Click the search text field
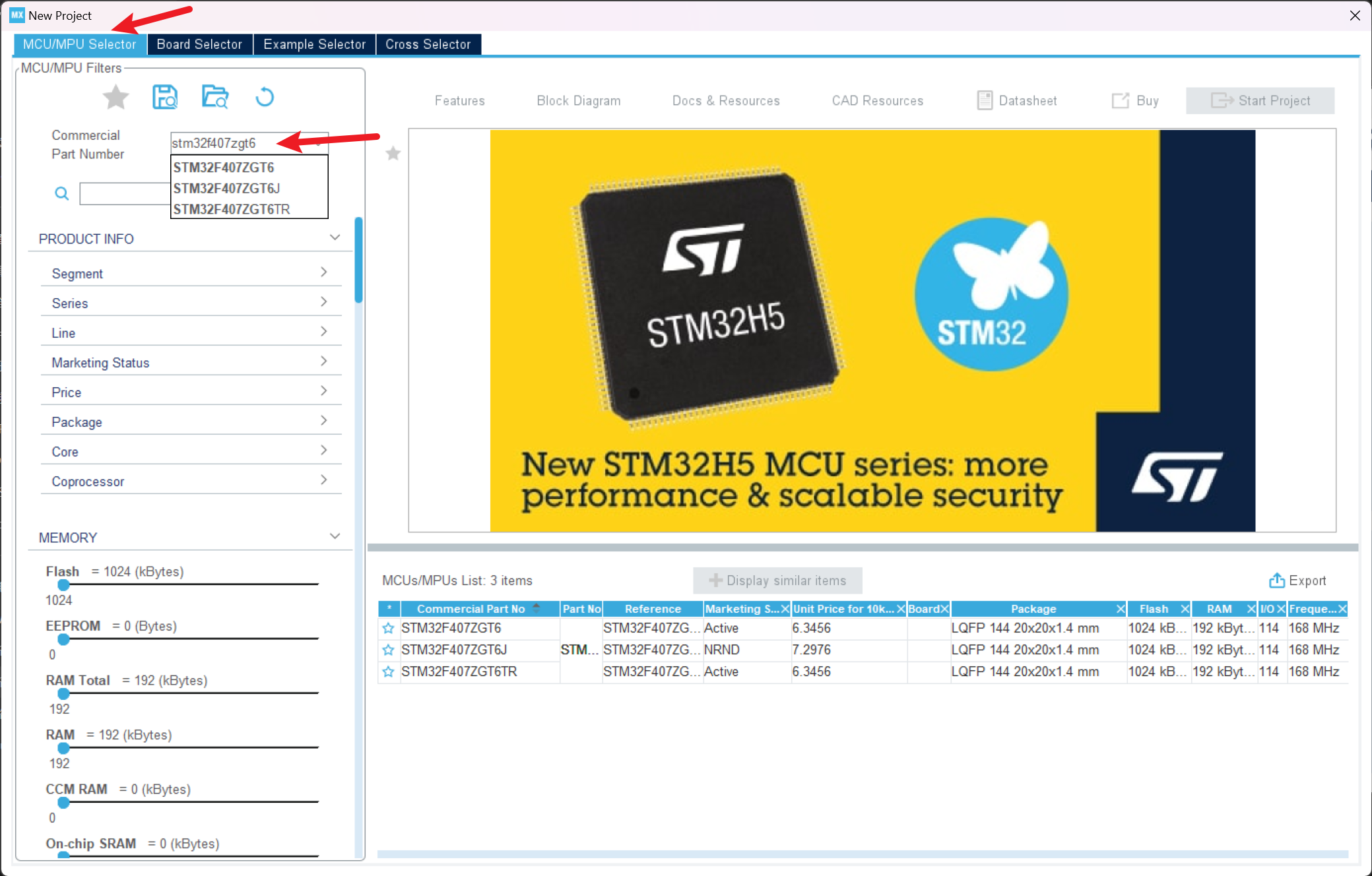This screenshot has width=1372, height=876. (125, 194)
